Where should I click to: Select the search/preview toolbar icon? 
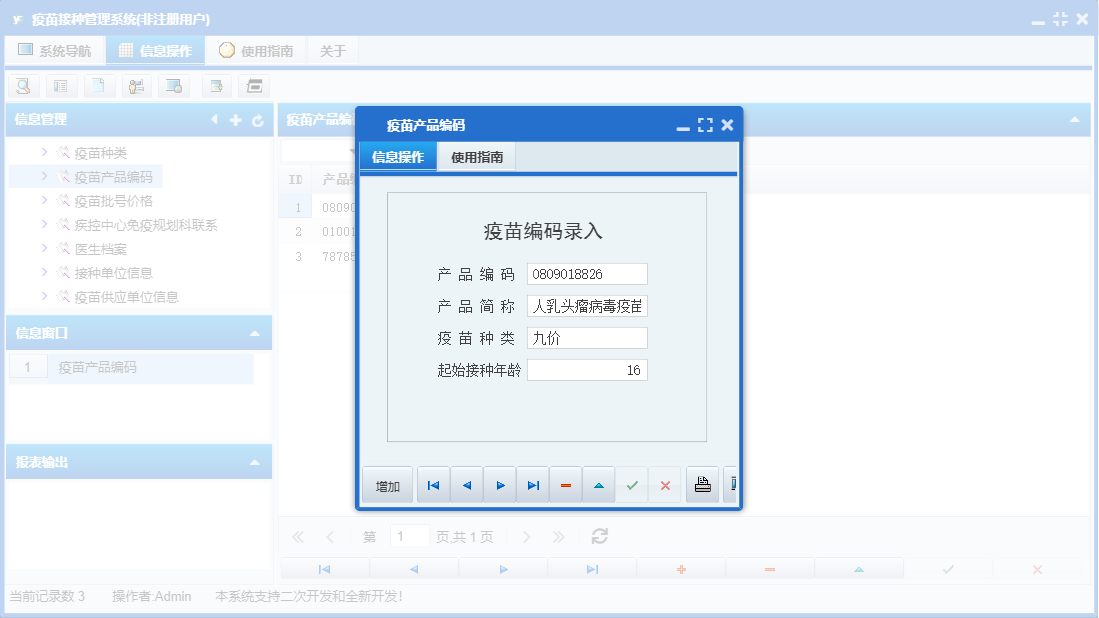22,86
